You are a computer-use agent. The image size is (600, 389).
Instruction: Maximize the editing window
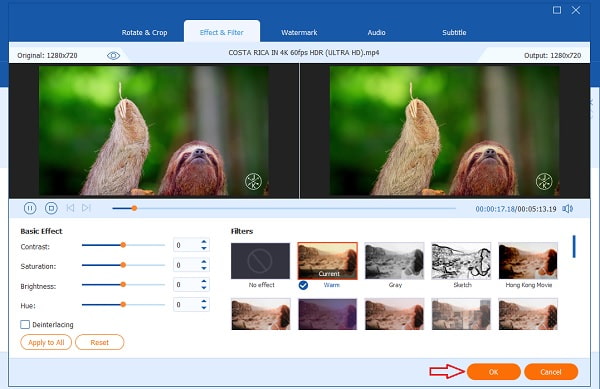pyautogui.click(x=557, y=10)
